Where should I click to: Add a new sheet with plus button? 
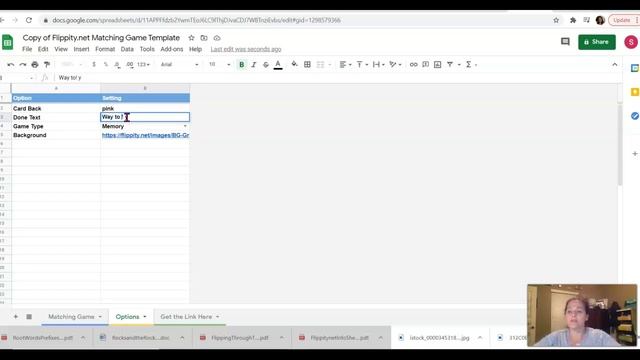[x=16, y=317]
